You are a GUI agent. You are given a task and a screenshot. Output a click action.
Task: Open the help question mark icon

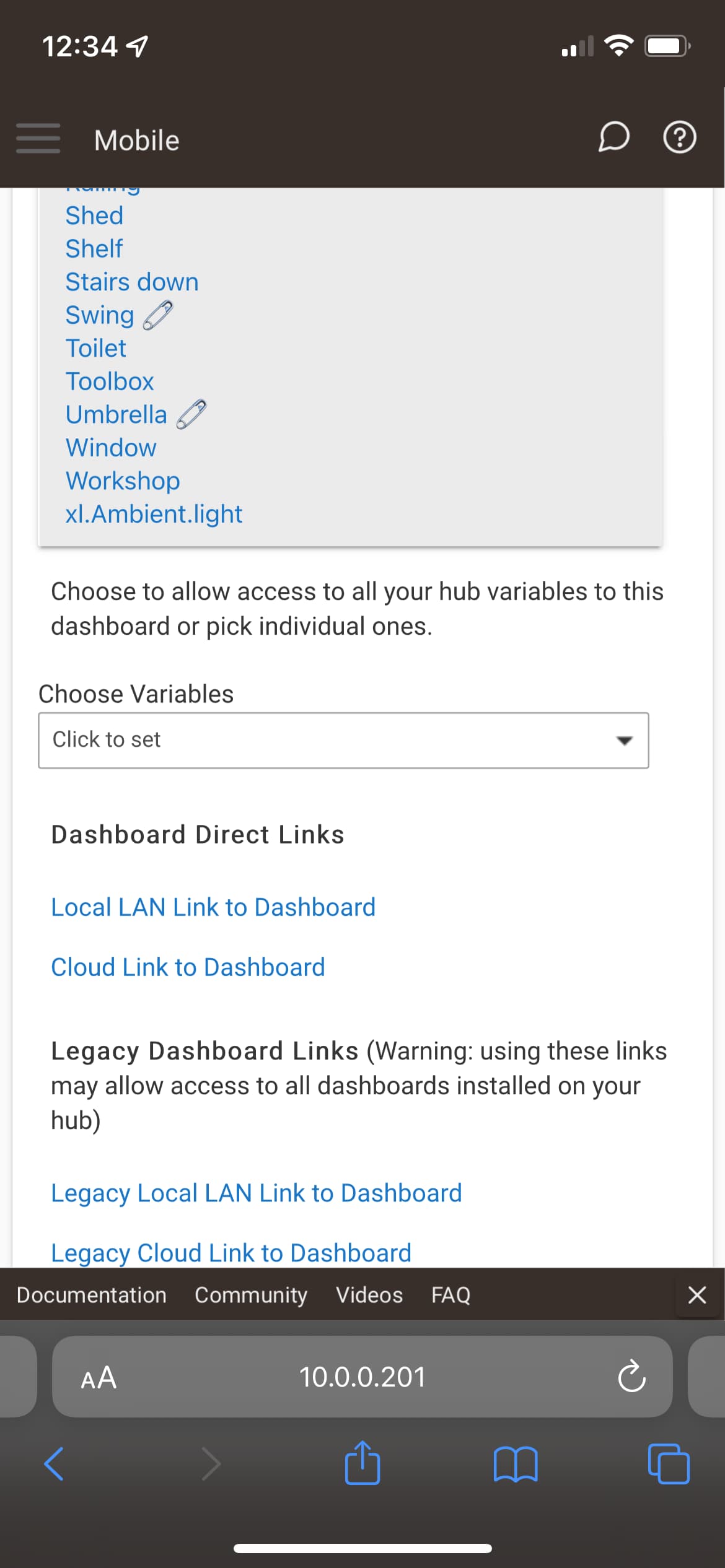tap(680, 137)
